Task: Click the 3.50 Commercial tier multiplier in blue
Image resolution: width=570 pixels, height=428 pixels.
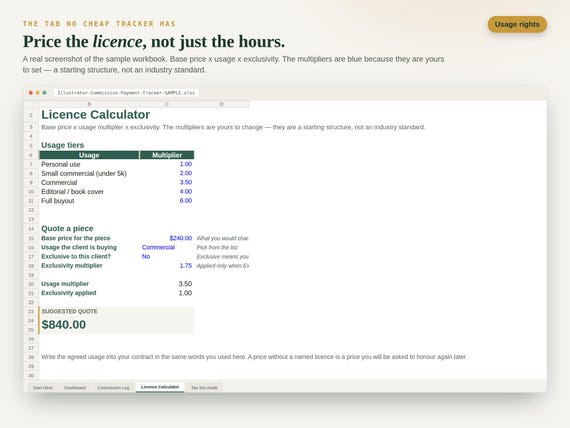Action: click(186, 183)
